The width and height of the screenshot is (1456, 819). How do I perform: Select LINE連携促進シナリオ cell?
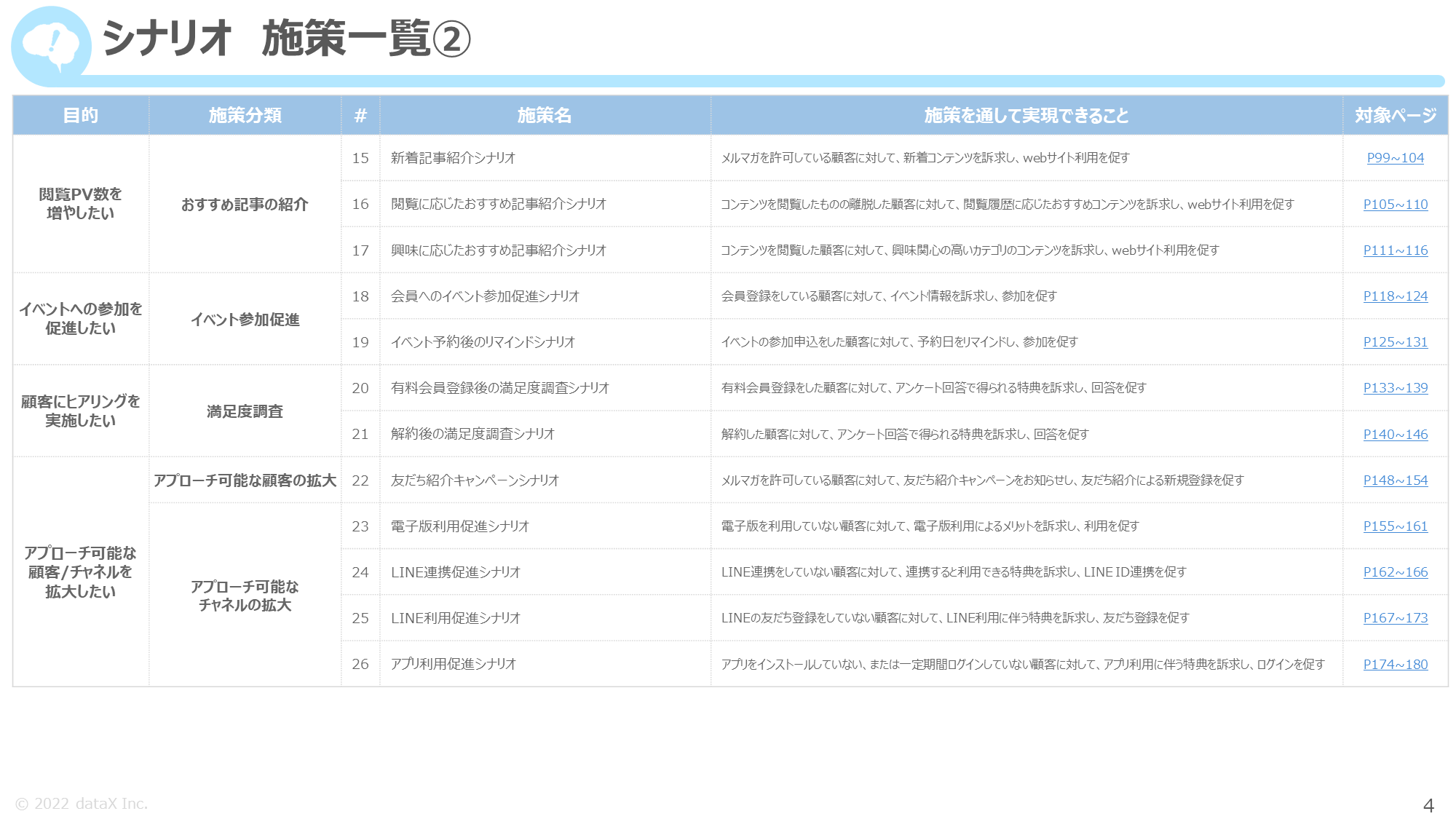pyautogui.click(x=545, y=572)
